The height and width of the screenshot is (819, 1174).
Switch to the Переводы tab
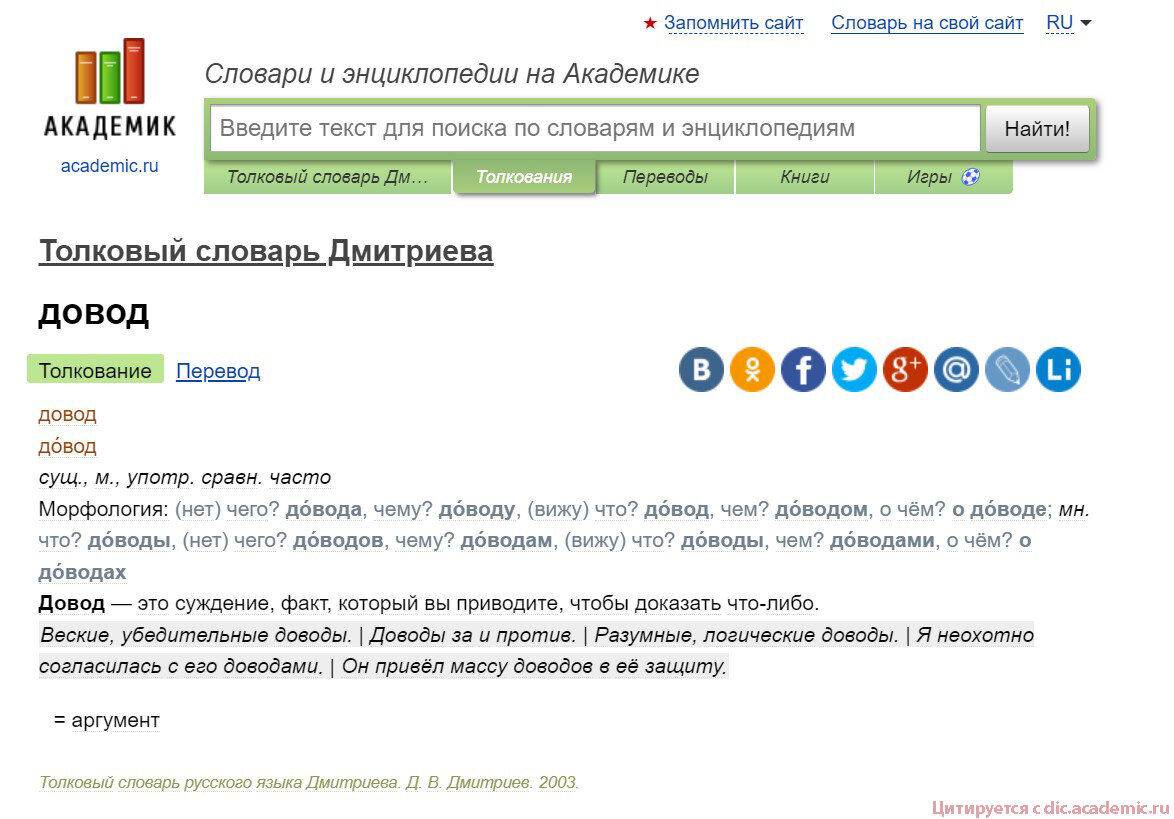pos(665,177)
